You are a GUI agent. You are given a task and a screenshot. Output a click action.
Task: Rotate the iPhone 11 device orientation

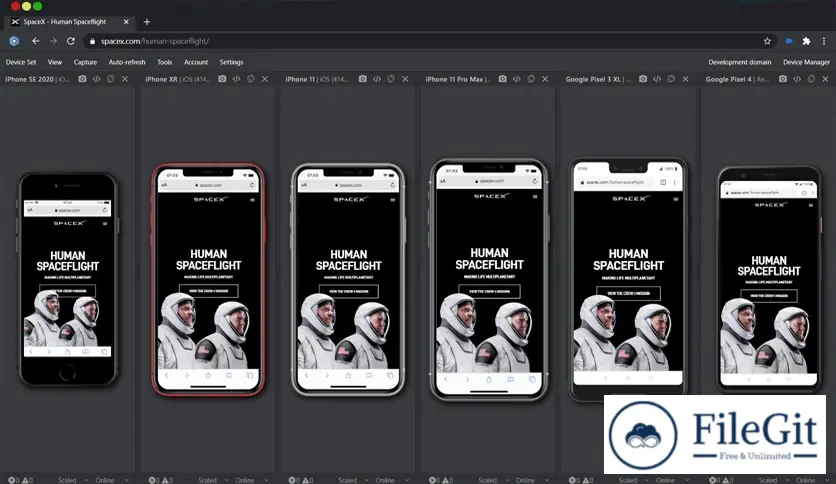[x=391, y=79]
